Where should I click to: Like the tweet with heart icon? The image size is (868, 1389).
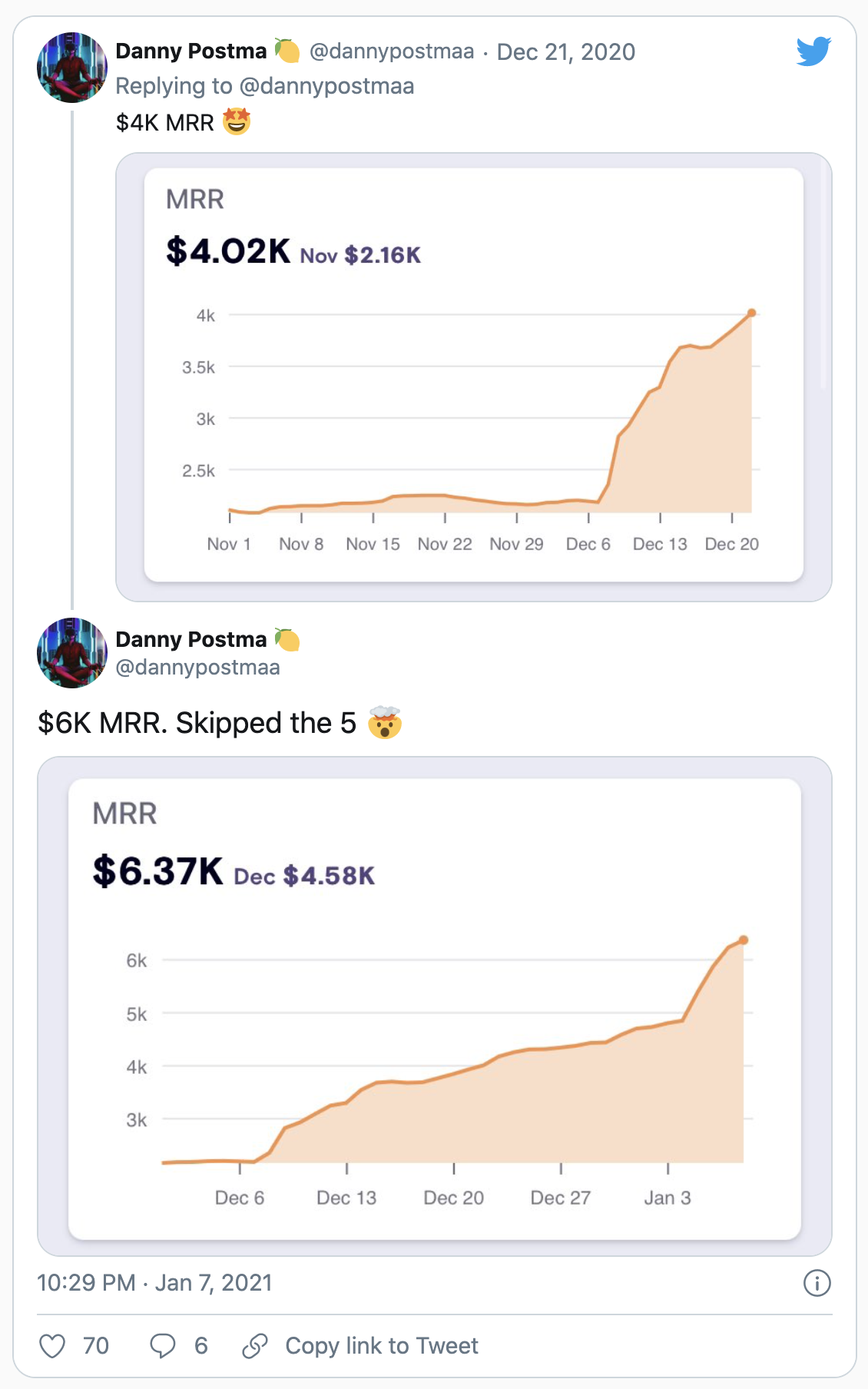click(52, 1346)
